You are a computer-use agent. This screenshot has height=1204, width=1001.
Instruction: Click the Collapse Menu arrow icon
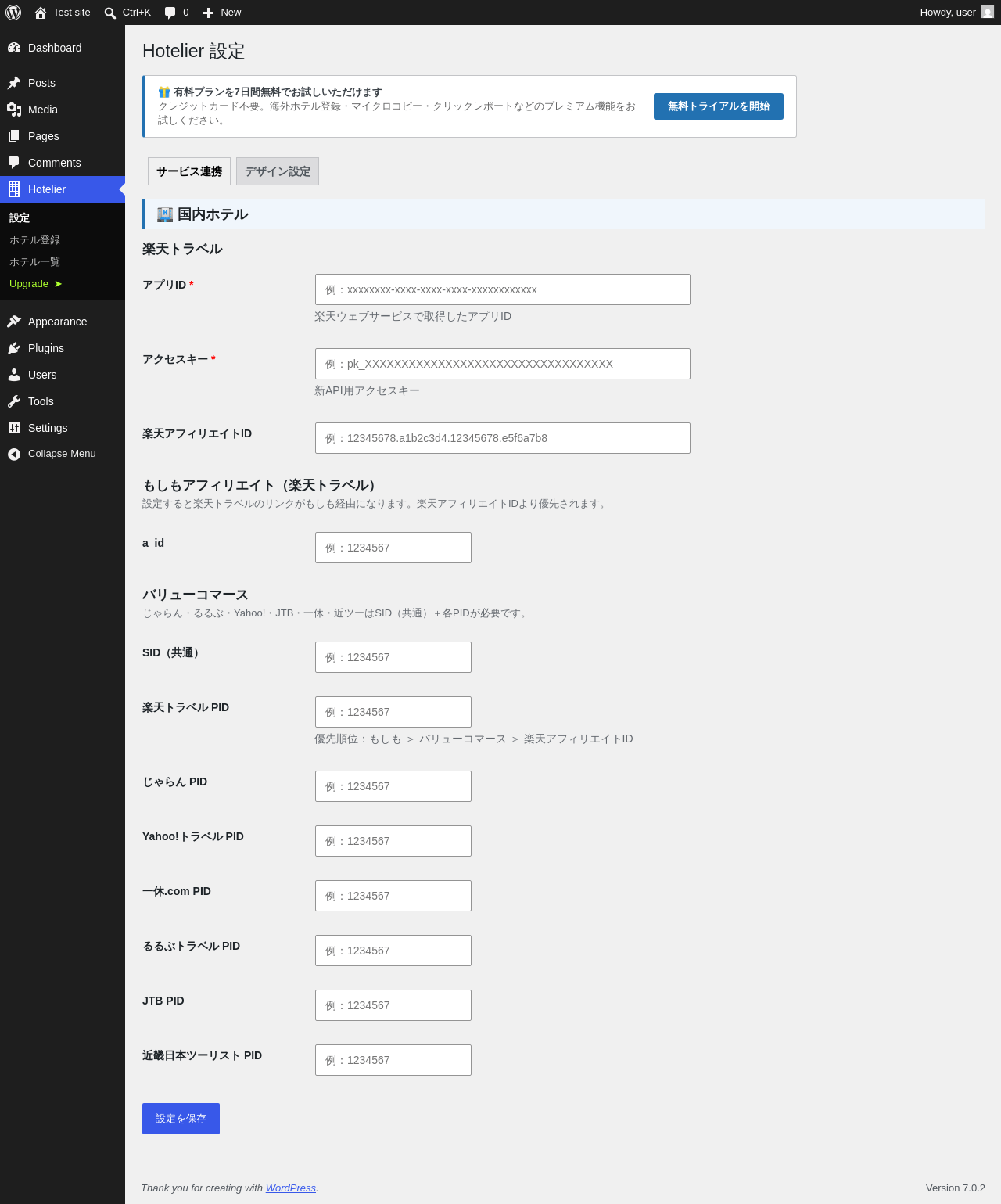pyautogui.click(x=14, y=454)
